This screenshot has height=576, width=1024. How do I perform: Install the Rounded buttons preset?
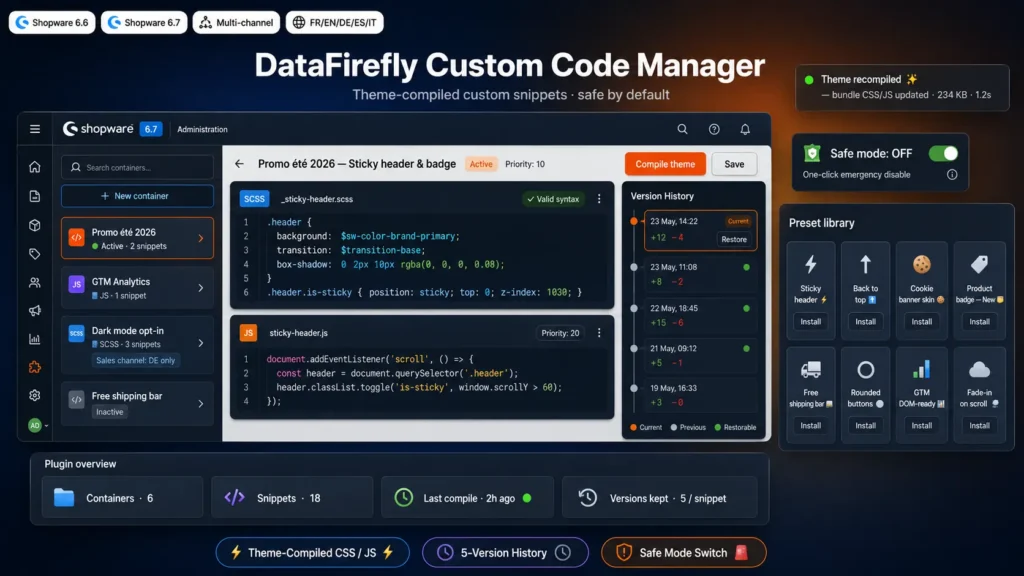click(865, 425)
